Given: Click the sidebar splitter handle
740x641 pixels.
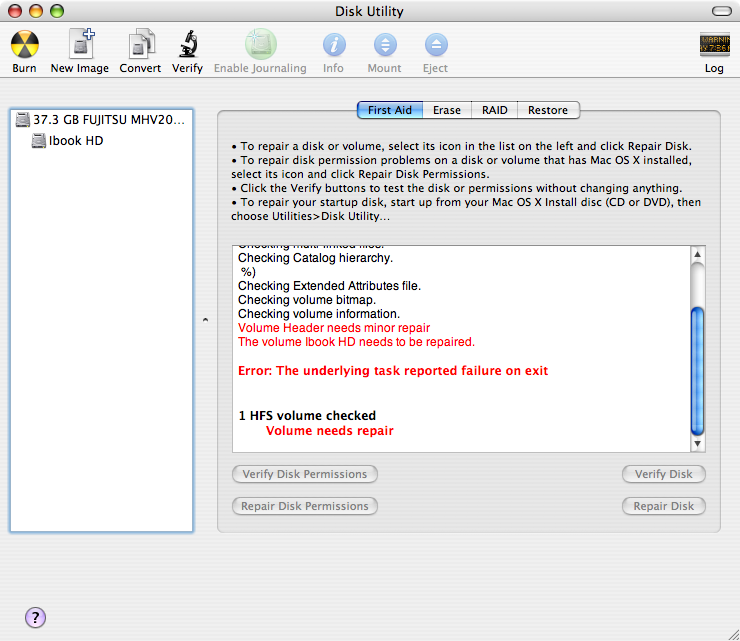Looking at the screenshot, I should coord(205,320).
